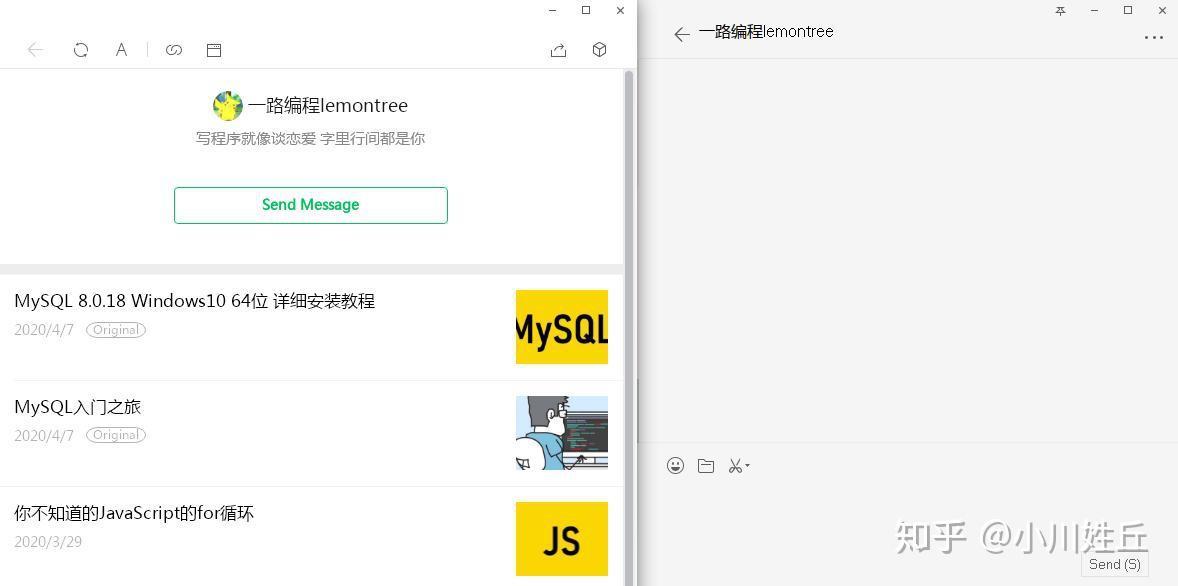Click the JS article thumbnail
The height and width of the screenshot is (586, 1178).
[561, 538]
